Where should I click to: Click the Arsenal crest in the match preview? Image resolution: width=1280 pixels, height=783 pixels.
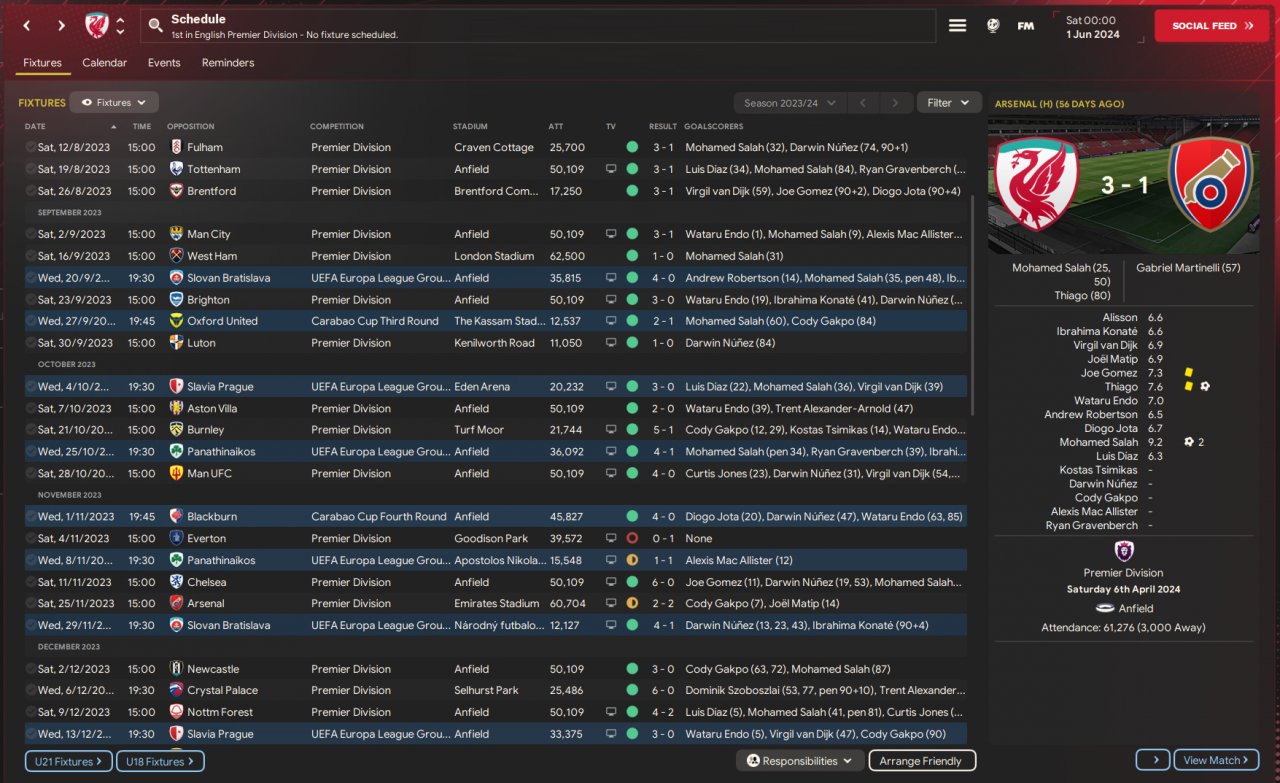tap(1210, 185)
